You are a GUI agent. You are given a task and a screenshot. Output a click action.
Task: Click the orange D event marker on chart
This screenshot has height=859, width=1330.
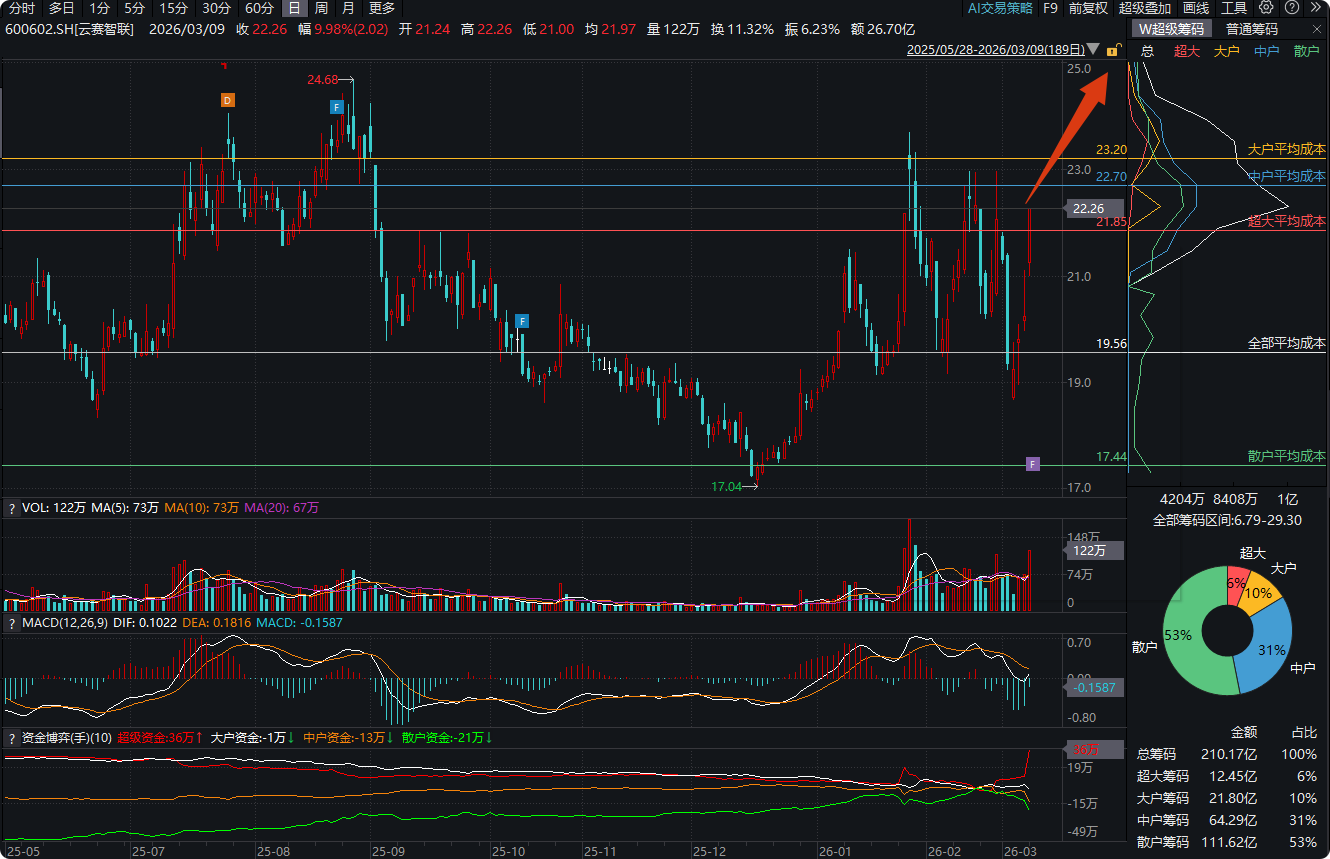(x=227, y=100)
